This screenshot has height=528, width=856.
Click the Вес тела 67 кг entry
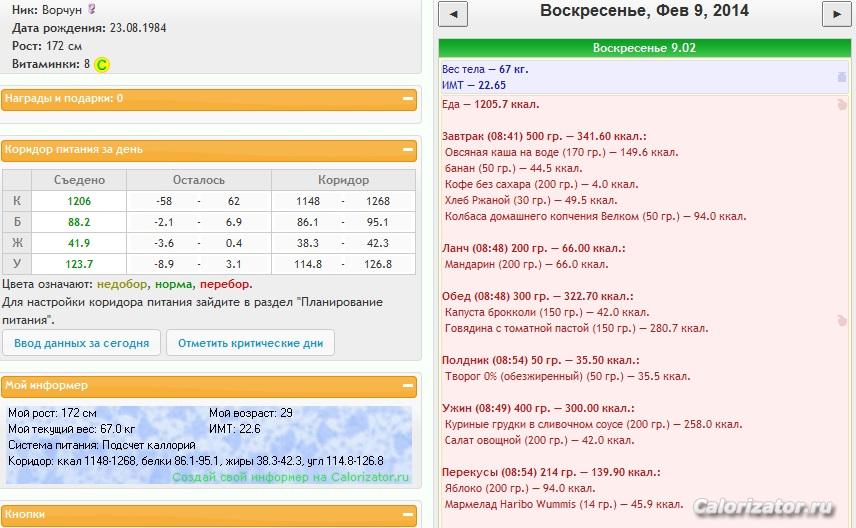(x=485, y=69)
